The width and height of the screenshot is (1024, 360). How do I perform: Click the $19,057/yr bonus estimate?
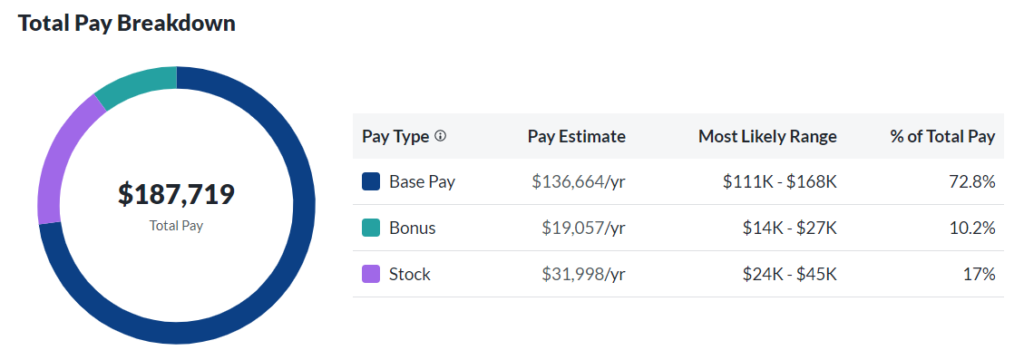pos(583,228)
